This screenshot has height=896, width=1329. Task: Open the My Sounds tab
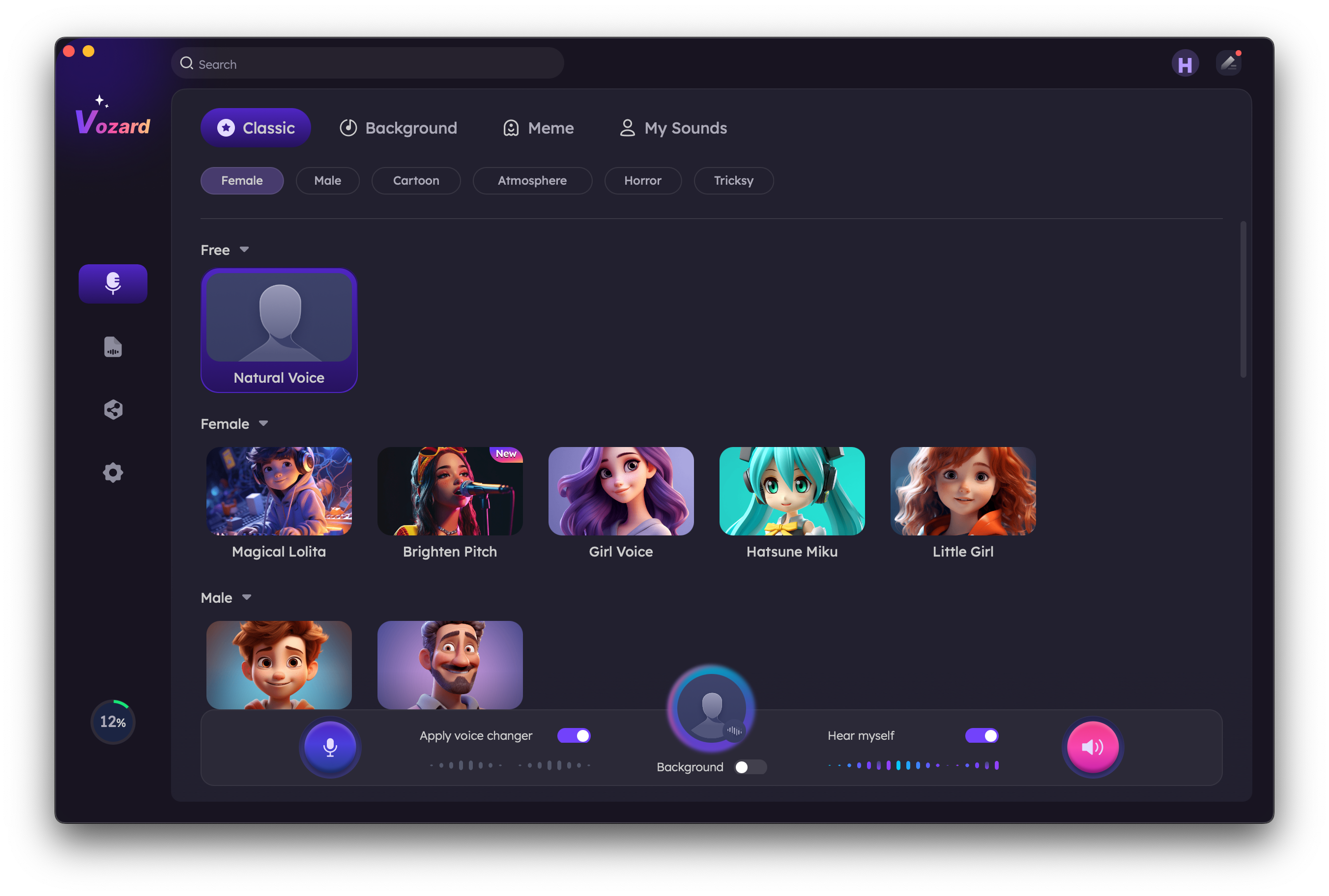(673, 128)
